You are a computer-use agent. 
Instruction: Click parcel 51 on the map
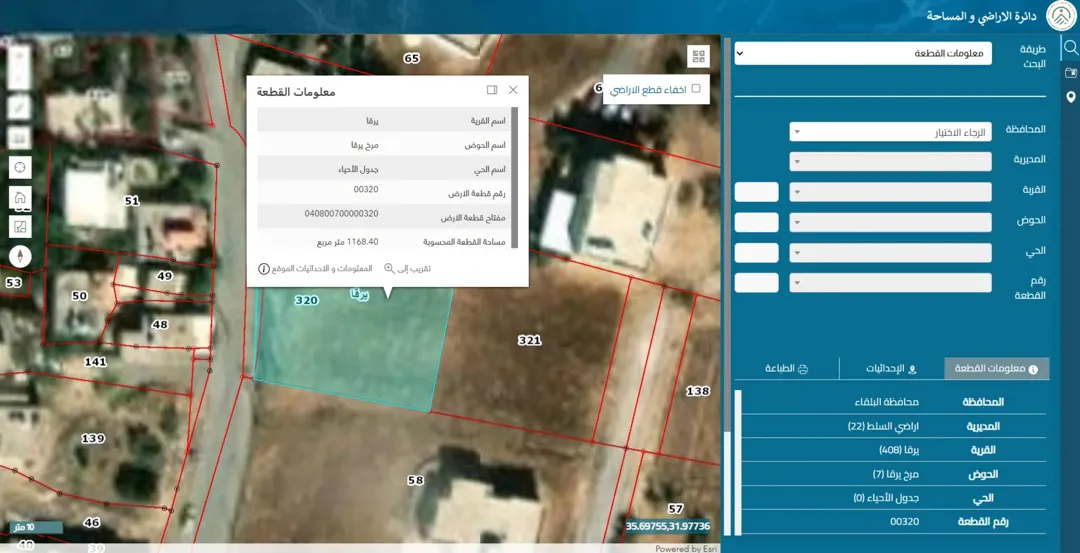coord(132,201)
